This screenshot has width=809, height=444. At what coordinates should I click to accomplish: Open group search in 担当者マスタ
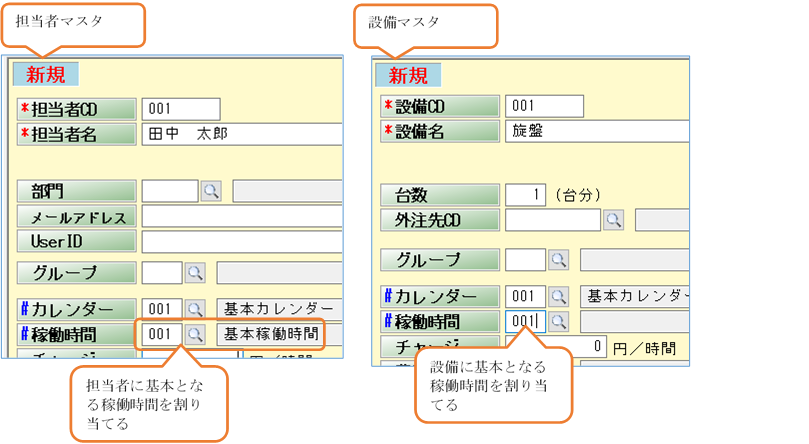(x=195, y=273)
